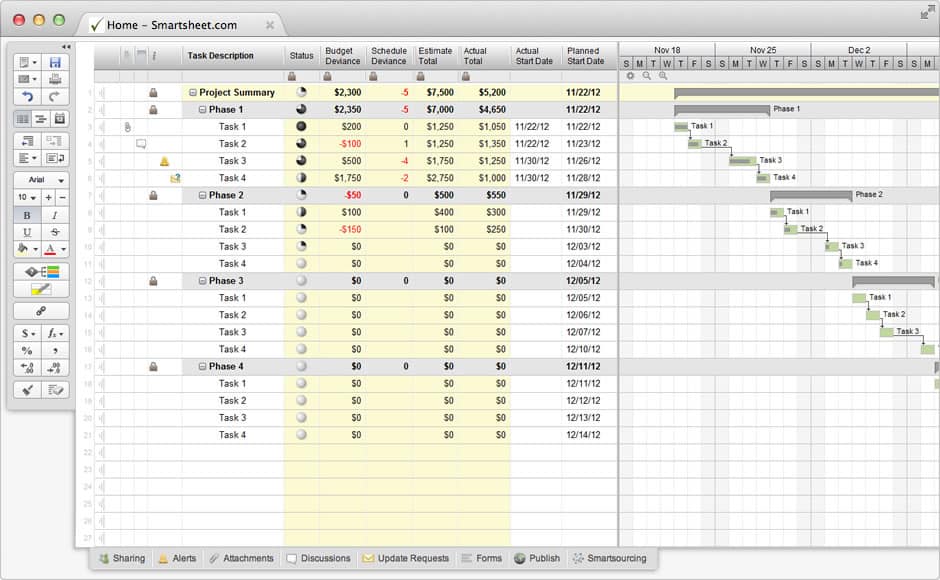Toggle Bold text formatting

tap(26, 215)
